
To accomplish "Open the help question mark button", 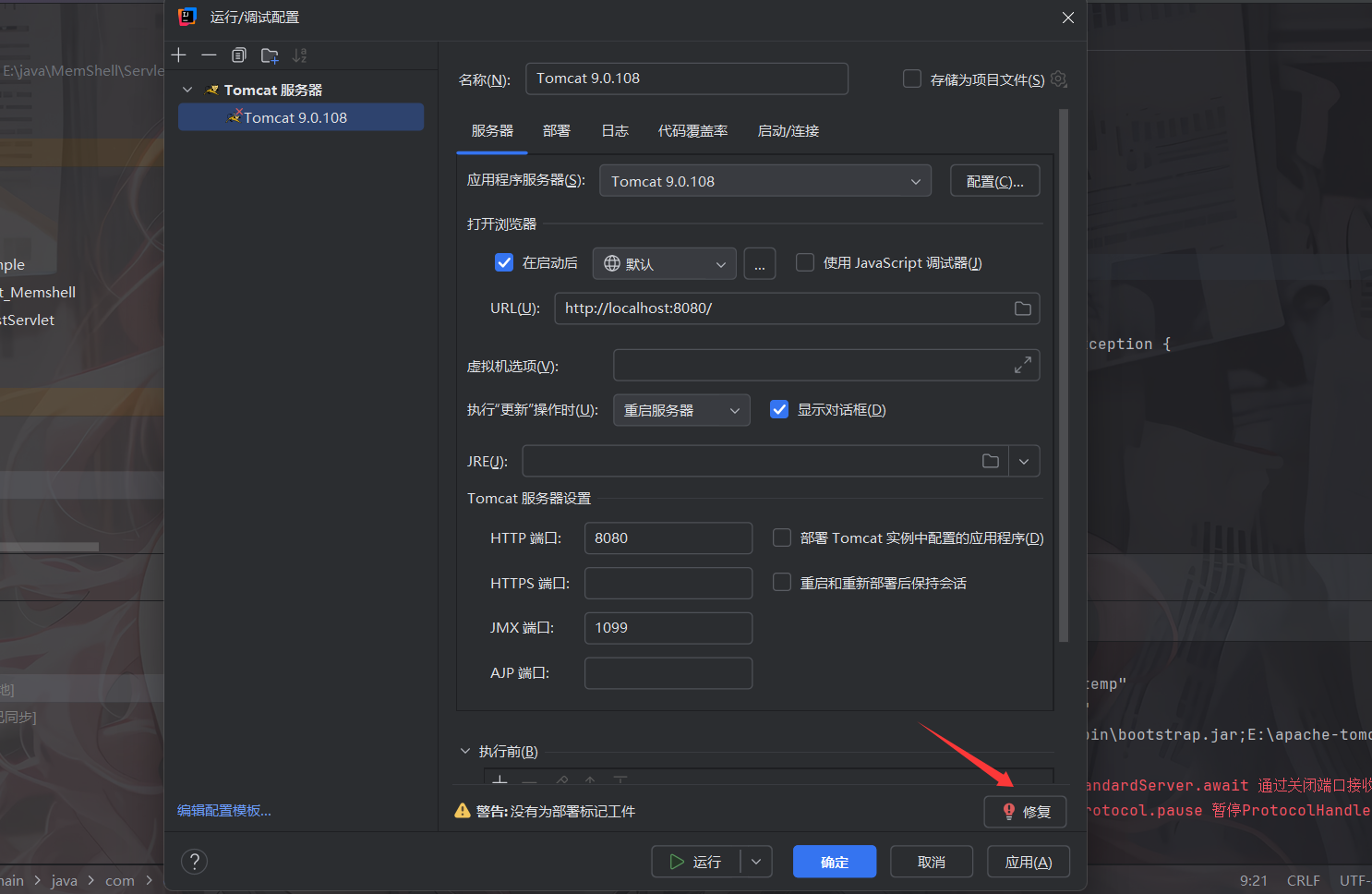I will [194, 862].
